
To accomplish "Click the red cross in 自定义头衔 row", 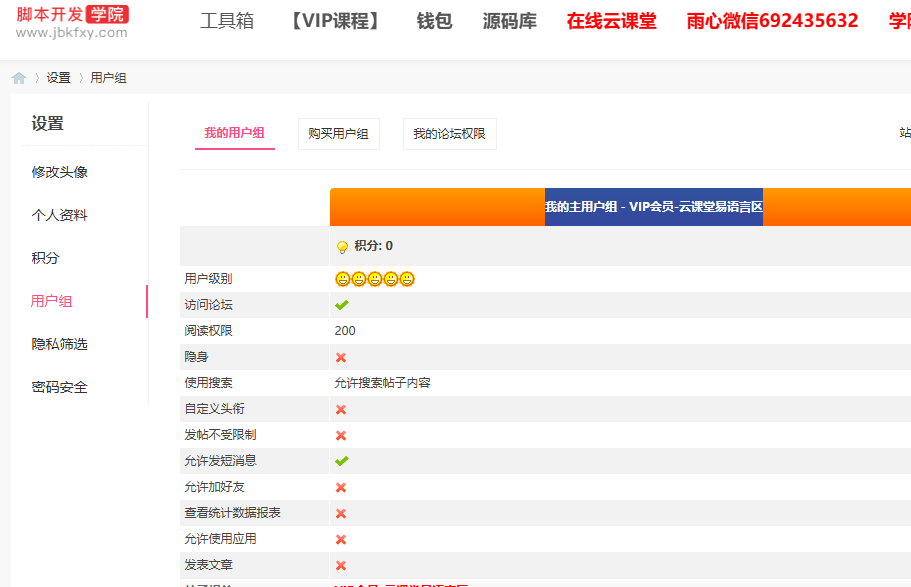I will coord(341,410).
